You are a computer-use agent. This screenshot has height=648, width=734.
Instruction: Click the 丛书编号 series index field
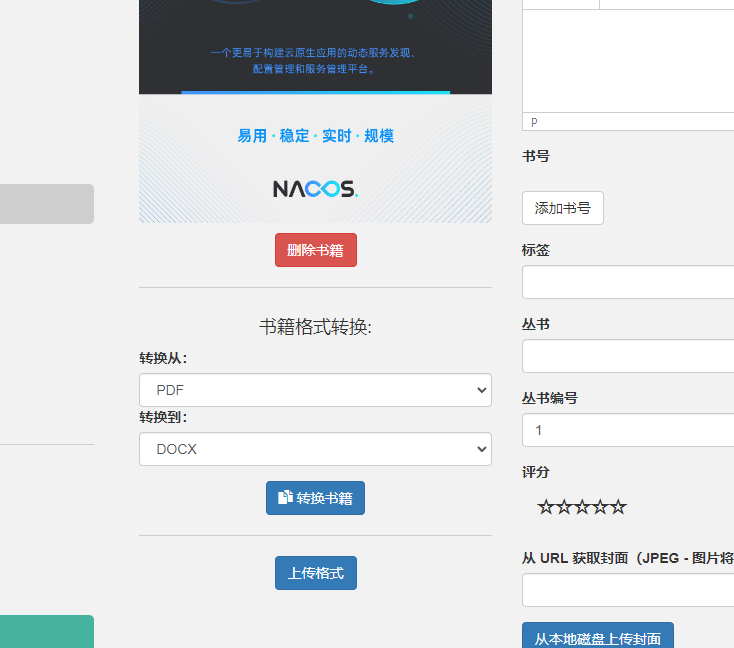point(628,430)
